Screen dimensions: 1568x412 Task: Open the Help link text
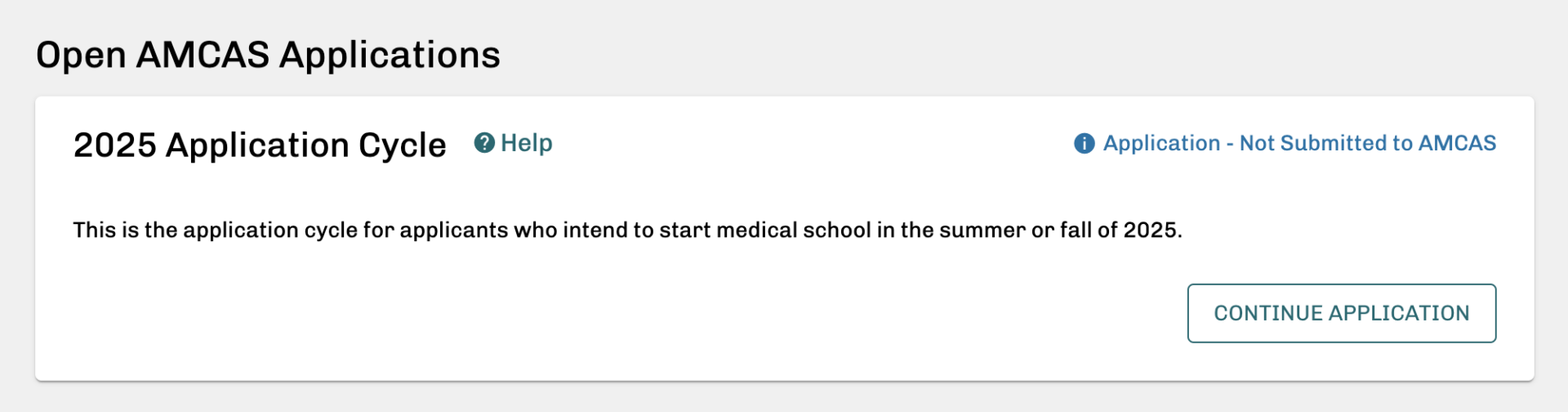[x=527, y=143]
